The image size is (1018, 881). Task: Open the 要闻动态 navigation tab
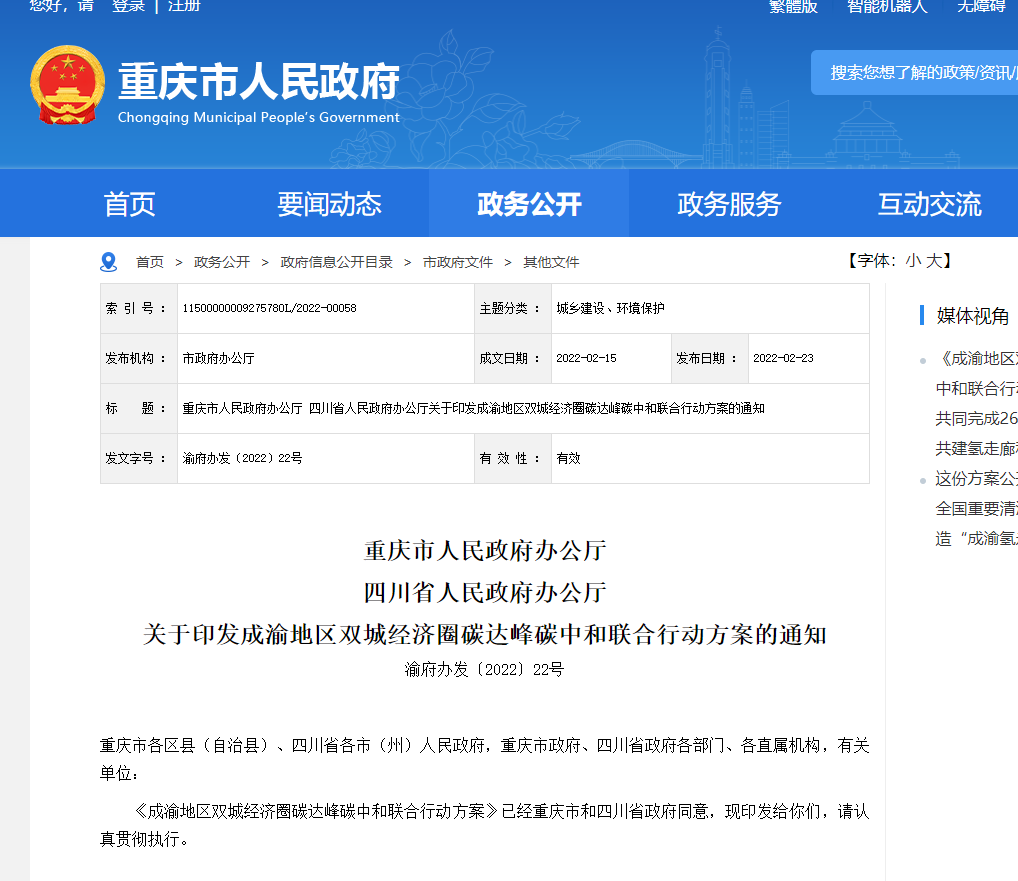click(329, 204)
